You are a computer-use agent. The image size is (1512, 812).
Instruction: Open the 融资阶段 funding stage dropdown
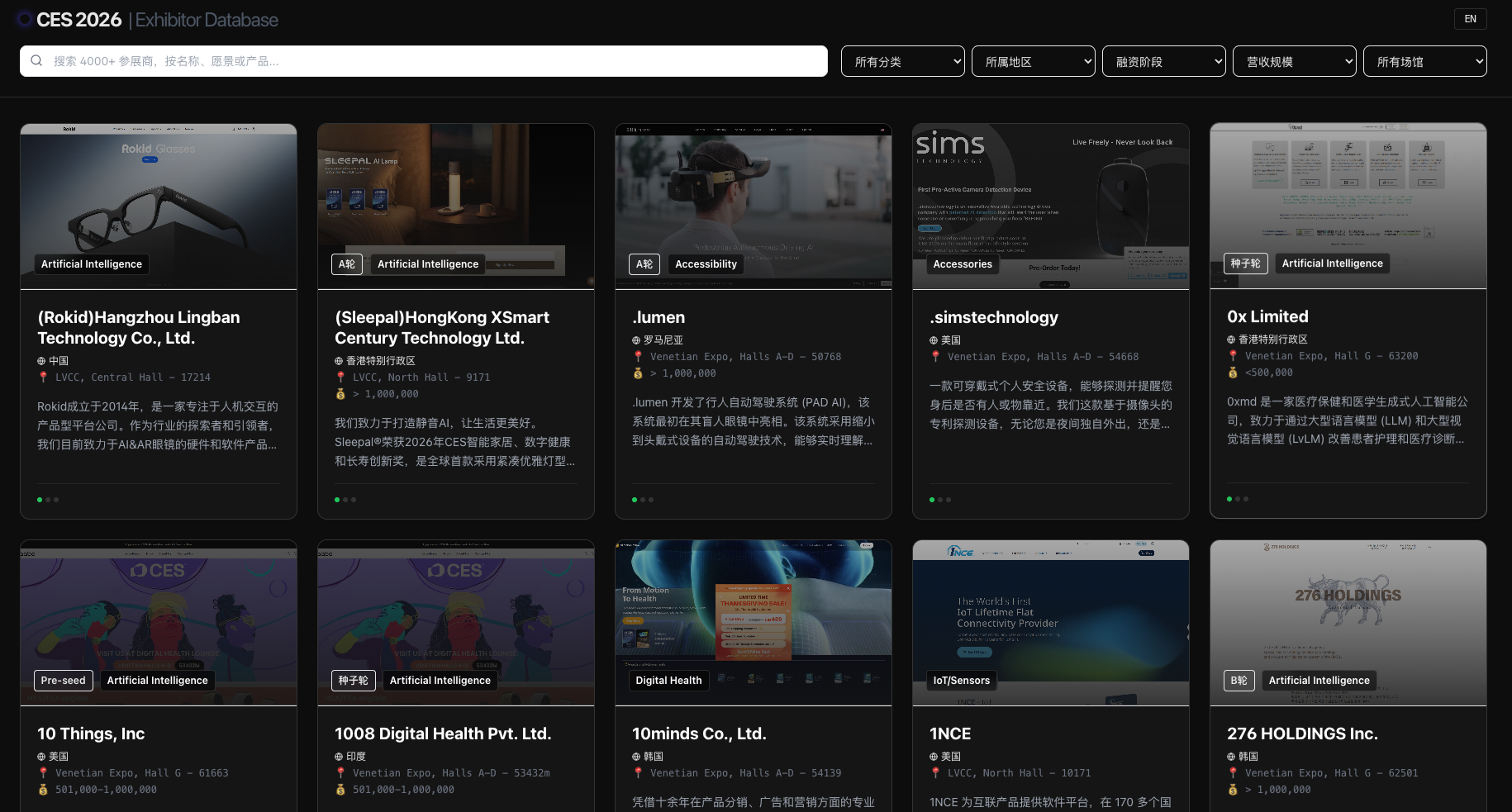click(x=1163, y=61)
